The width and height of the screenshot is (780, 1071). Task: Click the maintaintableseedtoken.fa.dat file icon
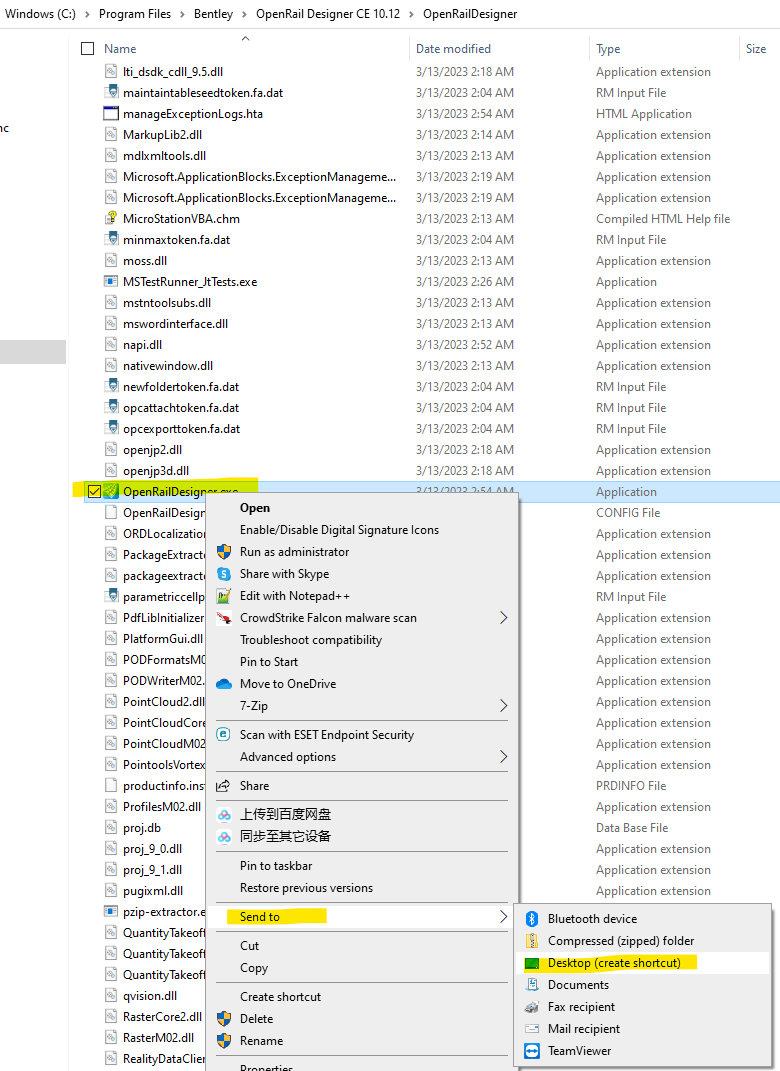(x=111, y=92)
